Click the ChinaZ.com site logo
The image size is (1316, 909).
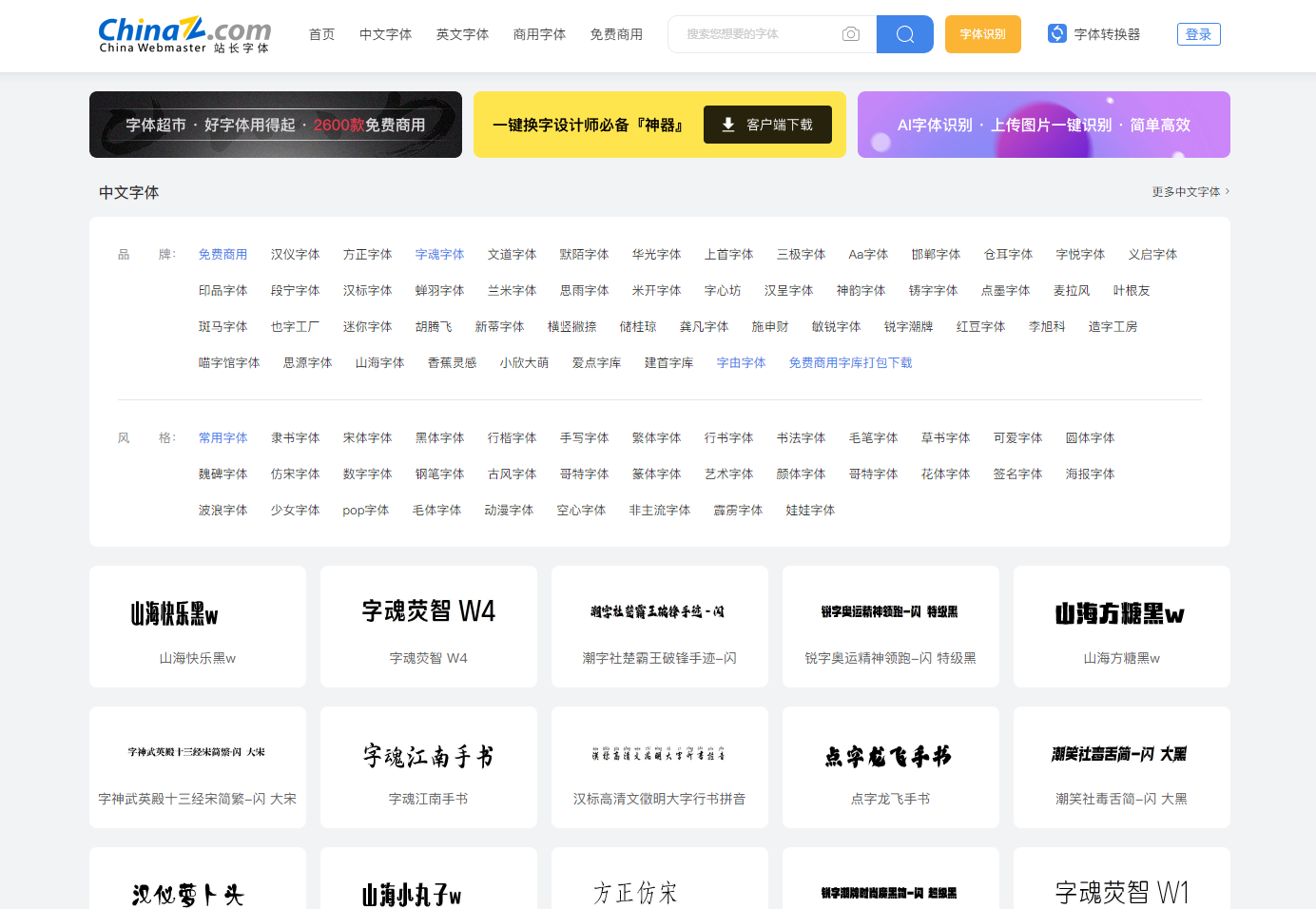pyautogui.click(x=184, y=34)
